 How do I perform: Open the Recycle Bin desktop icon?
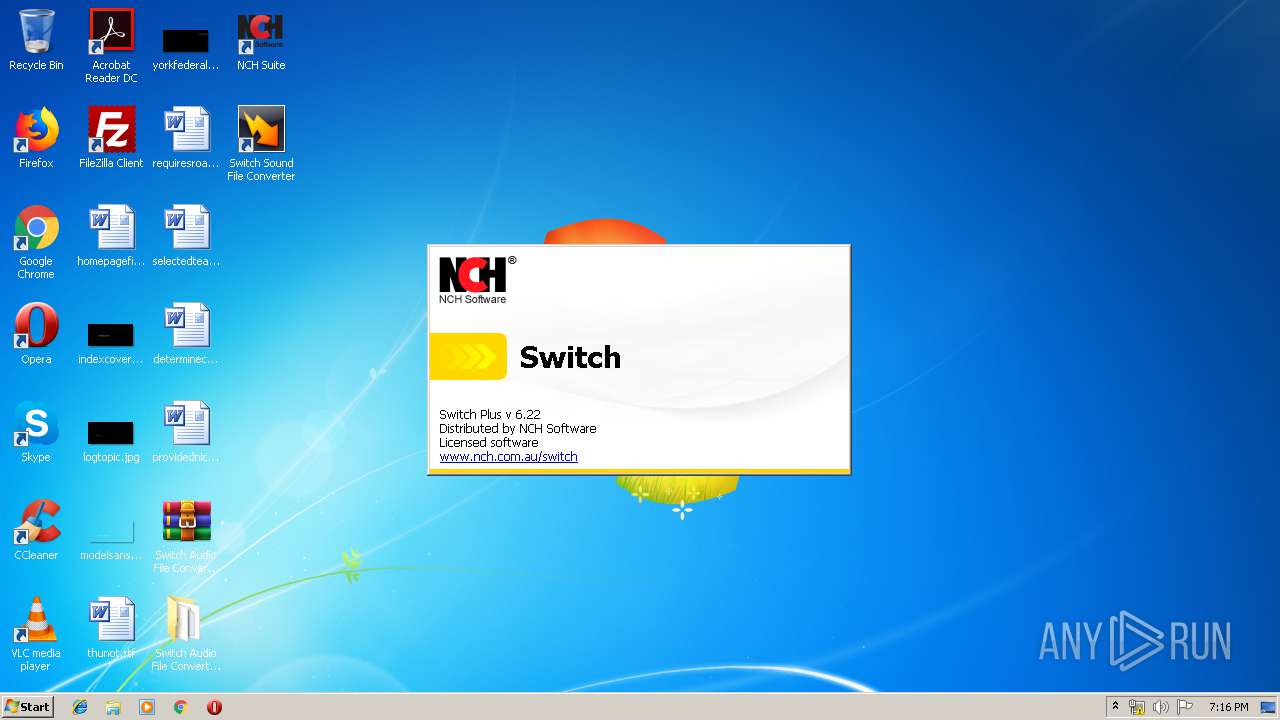(x=36, y=40)
